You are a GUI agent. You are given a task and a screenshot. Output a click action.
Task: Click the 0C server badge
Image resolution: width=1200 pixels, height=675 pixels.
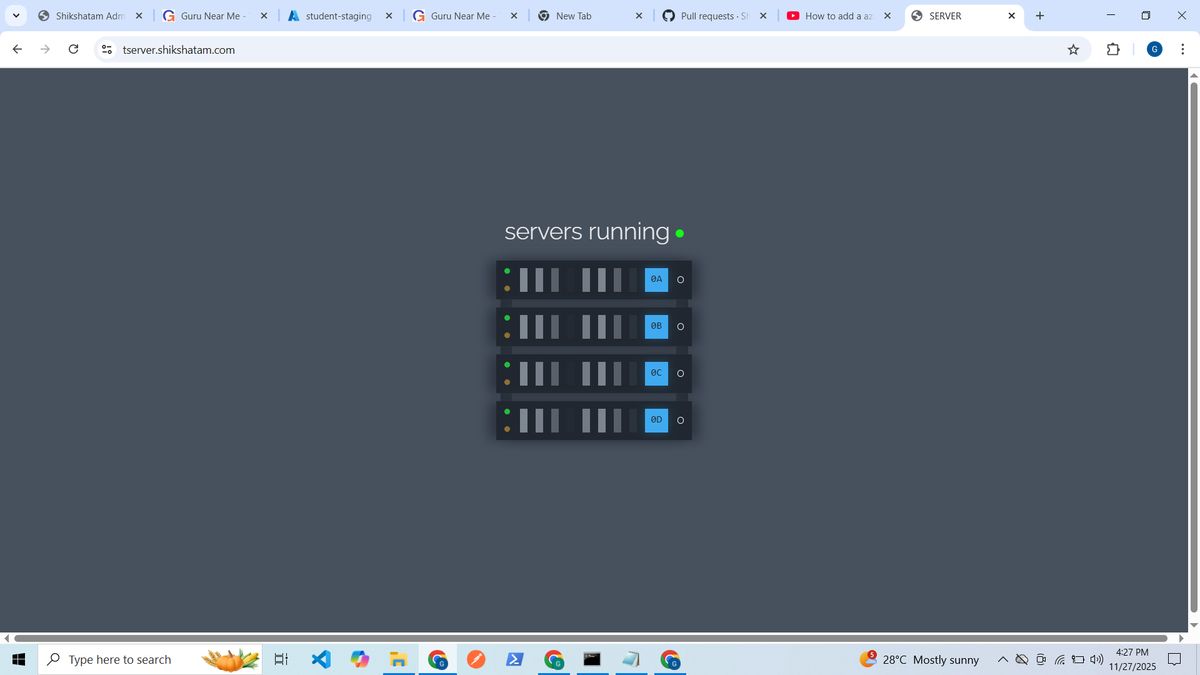(x=655, y=372)
